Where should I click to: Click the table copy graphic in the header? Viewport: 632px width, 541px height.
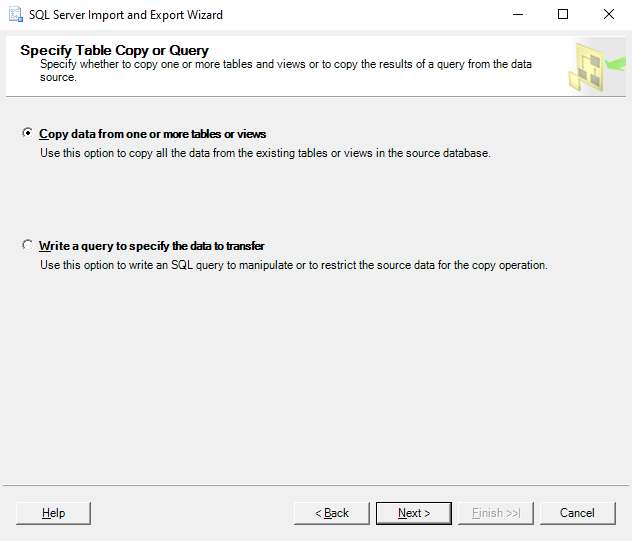(x=595, y=67)
